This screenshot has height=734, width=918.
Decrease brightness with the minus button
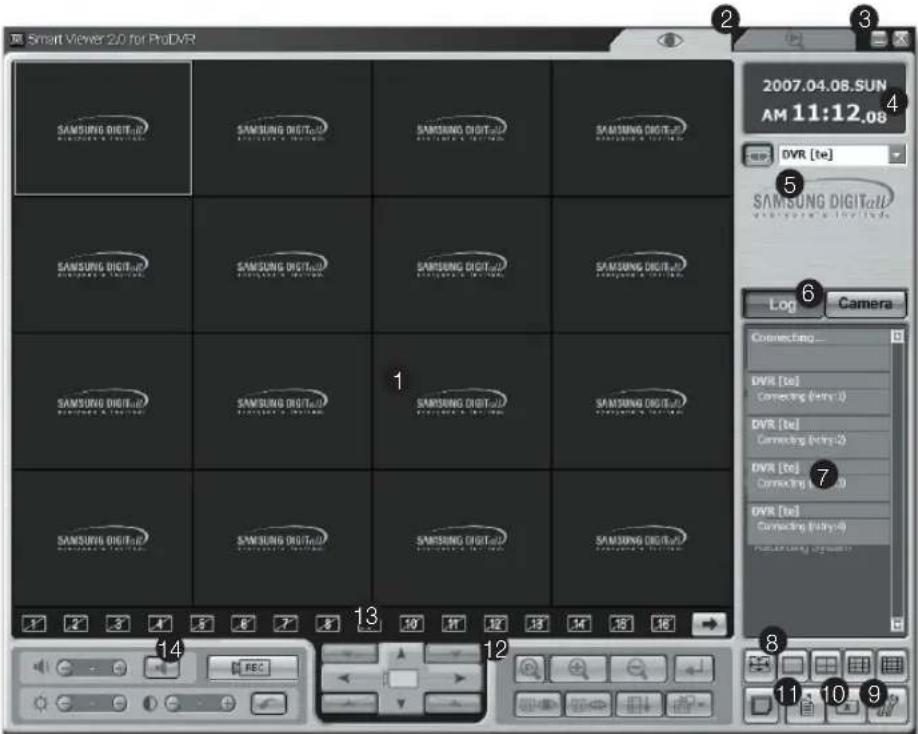point(65,704)
